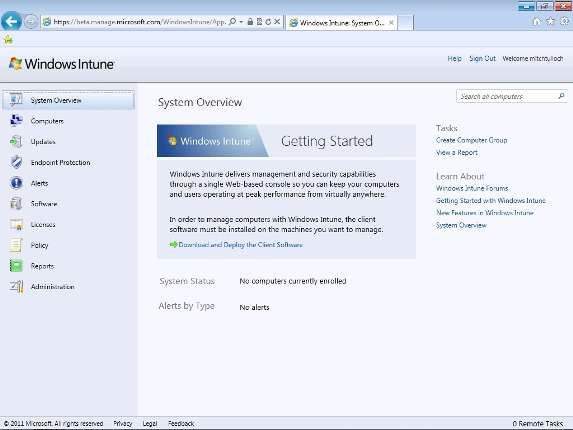Open the Windows Intune Forums link
This screenshot has height=430, width=573.
coord(472,189)
